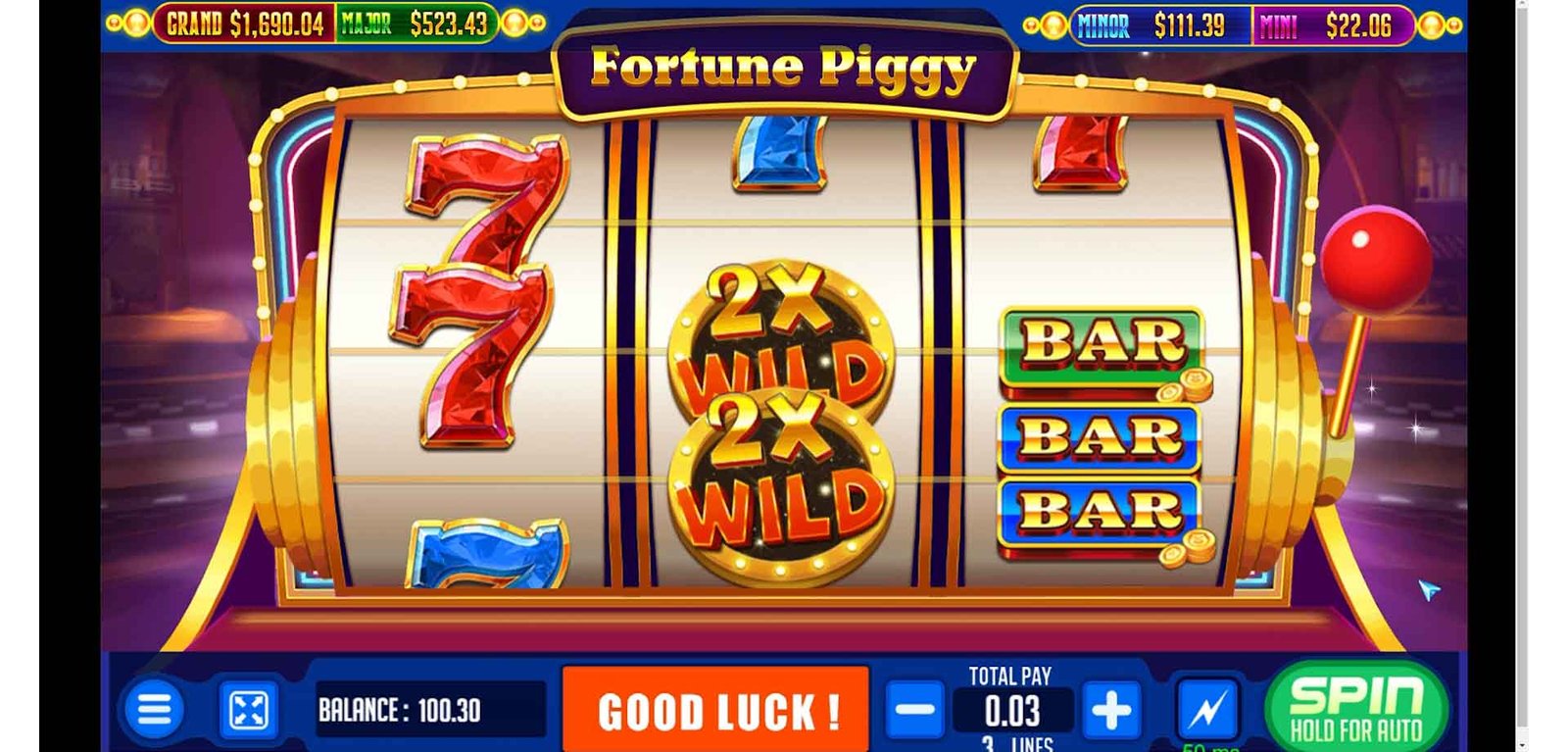
Task: Toggle turbo lightning spin mode
Action: (1206, 710)
